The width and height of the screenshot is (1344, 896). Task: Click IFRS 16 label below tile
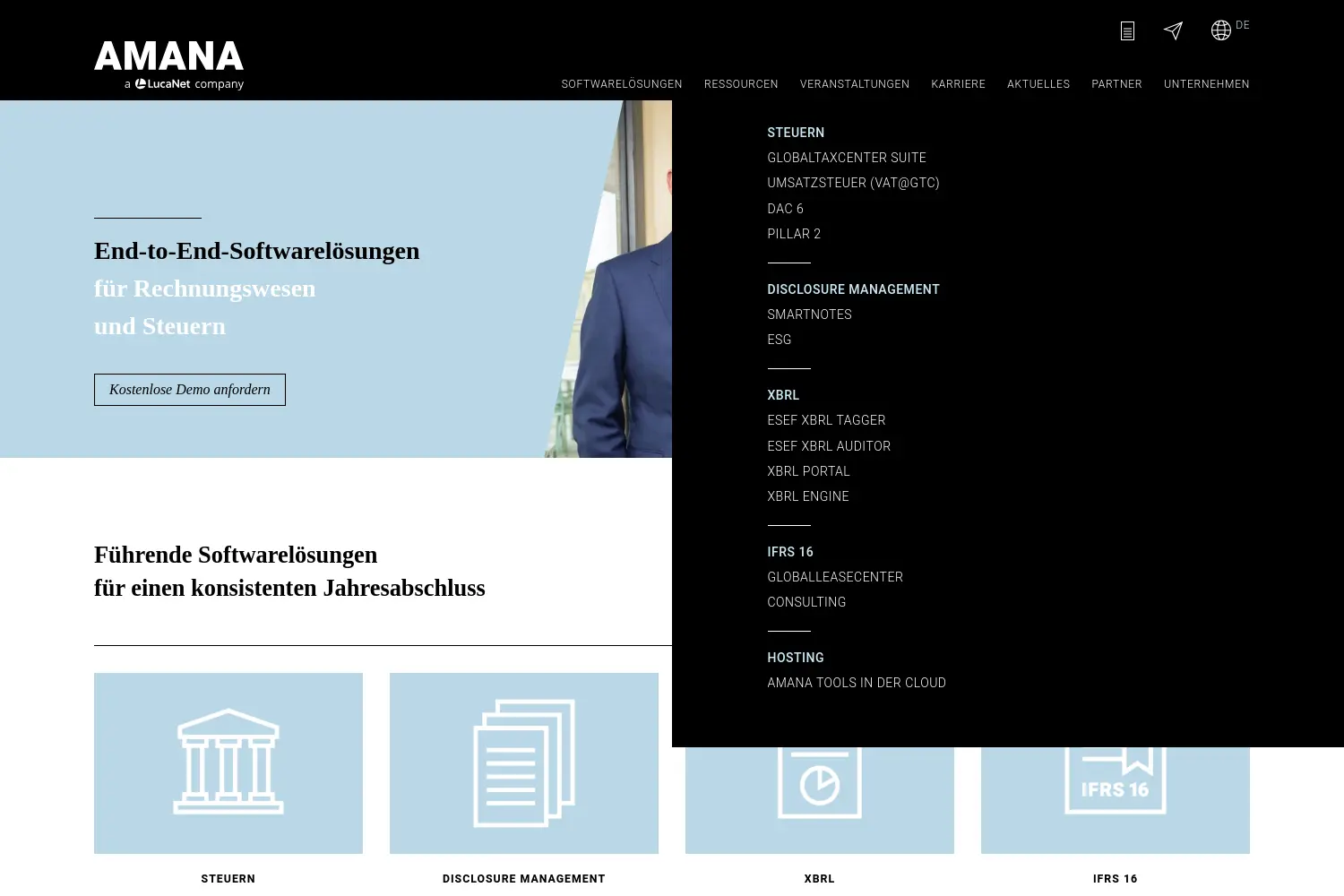coord(1116,879)
